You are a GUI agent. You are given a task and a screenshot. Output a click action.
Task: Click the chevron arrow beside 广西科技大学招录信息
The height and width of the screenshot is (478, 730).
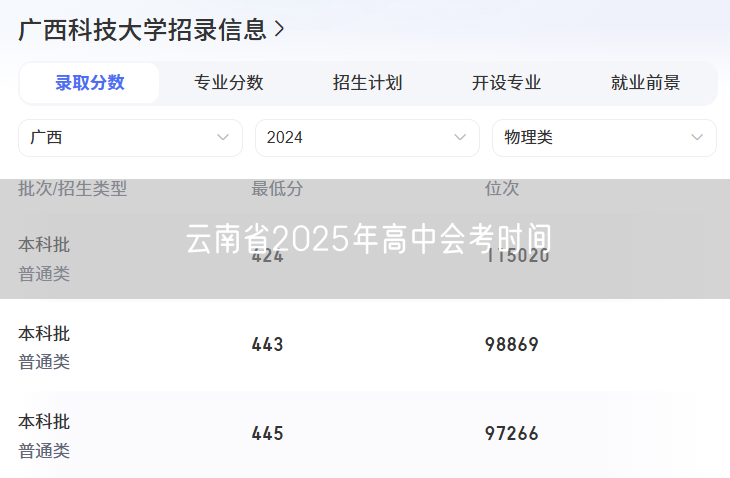click(x=279, y=30)
